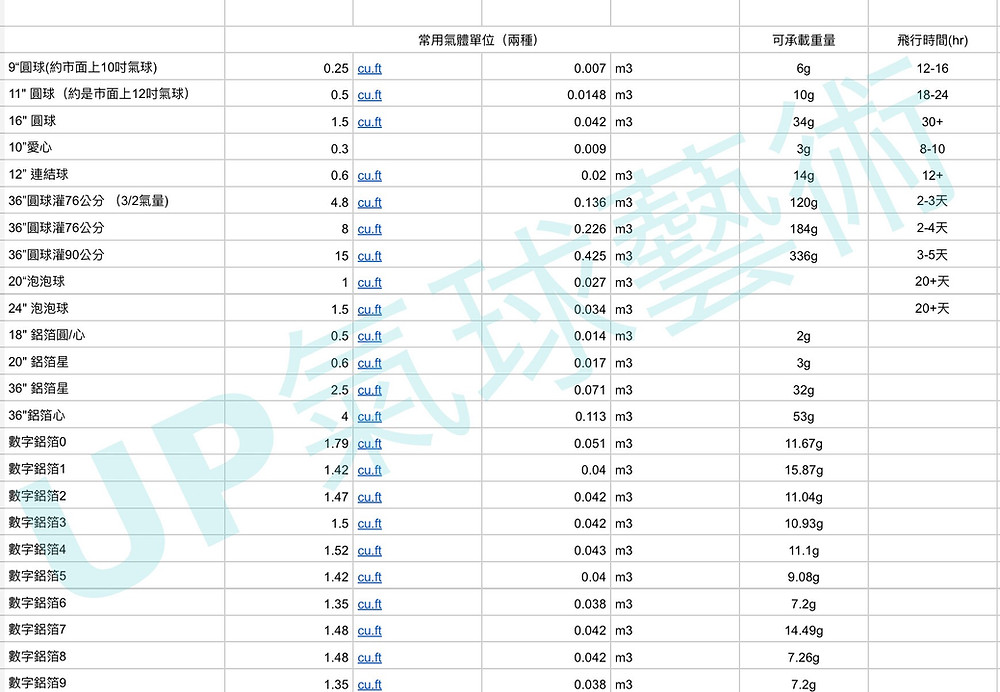Image resolution: width=1000 pixels, height=692 pixels.
Task: Open the cu.ft link in the 數字鋁箔2 row
Action: coord(369,497)
